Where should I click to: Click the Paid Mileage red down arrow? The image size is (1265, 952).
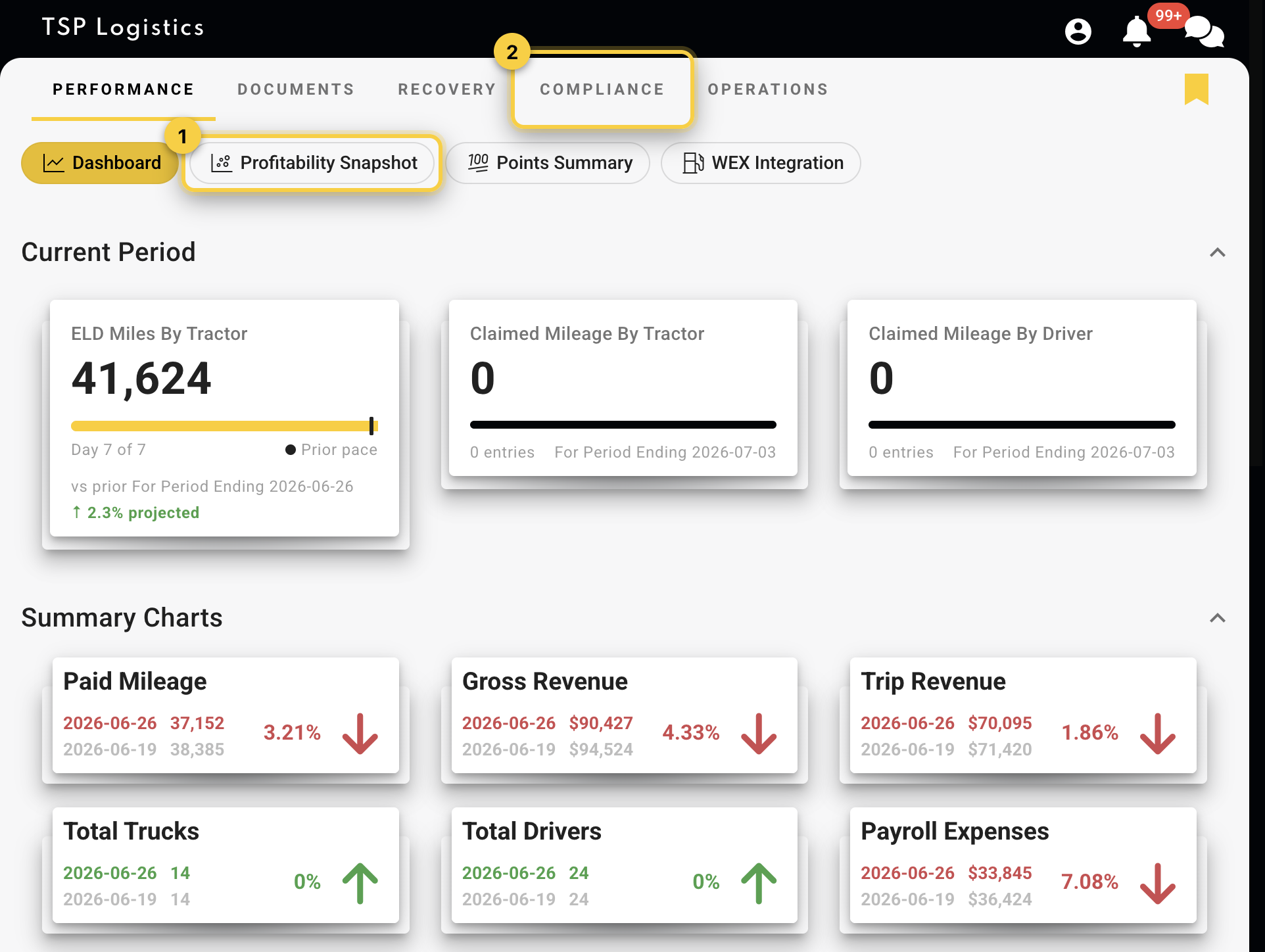click(360, 734)
